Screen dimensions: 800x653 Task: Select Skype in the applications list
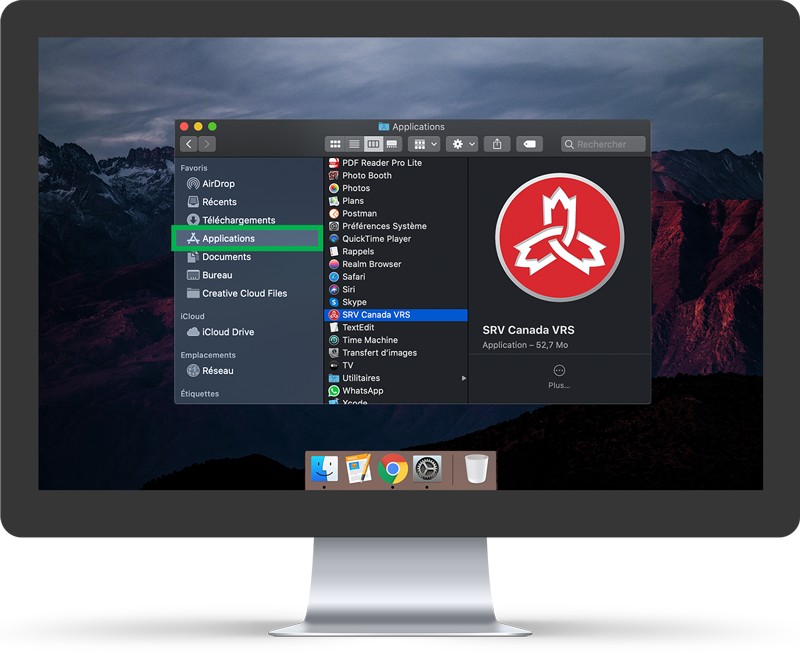396,302
